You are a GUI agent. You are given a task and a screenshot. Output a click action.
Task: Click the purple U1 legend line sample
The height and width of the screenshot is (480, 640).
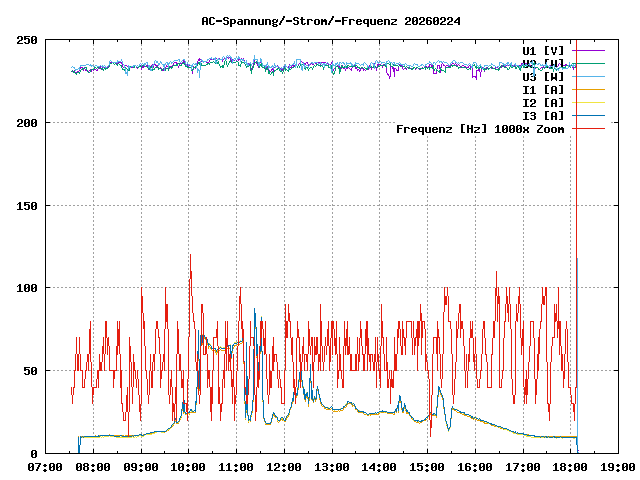[x=588, y=50]
